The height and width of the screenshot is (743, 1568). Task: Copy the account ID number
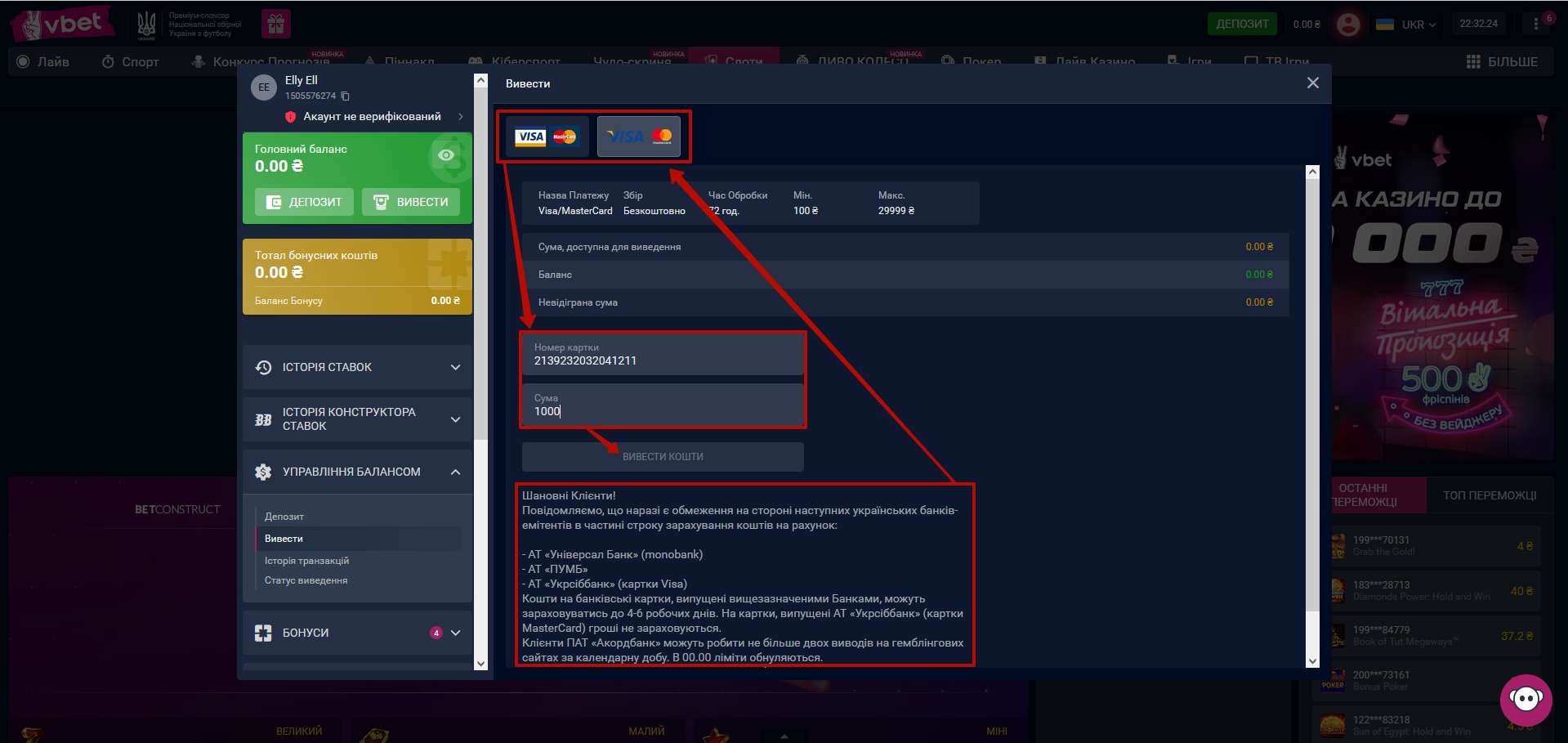tap(346, 96)
